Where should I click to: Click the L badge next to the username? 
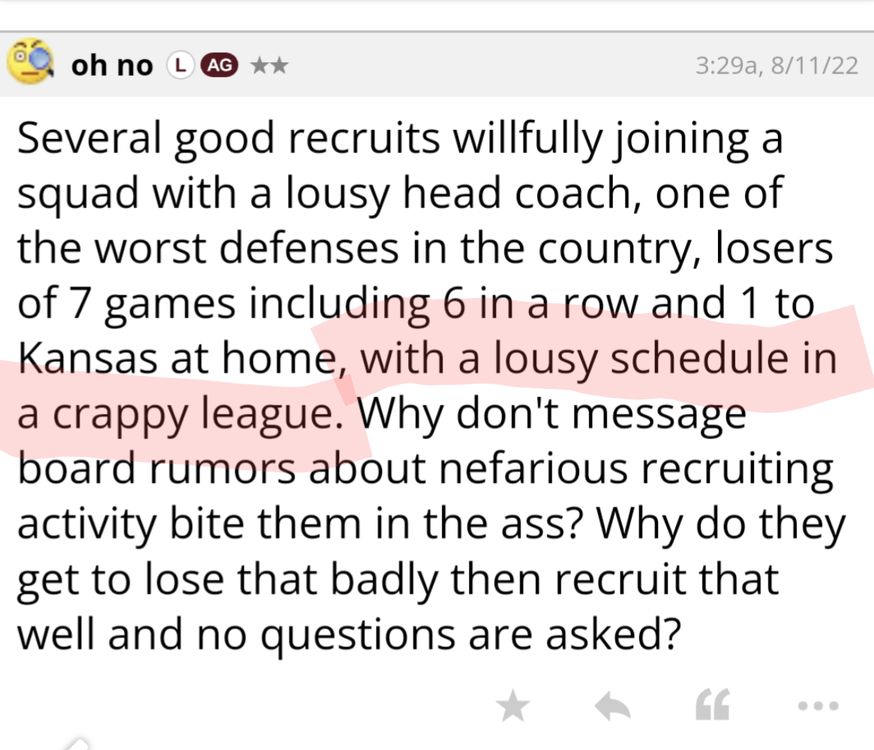[x=180, y=65]
